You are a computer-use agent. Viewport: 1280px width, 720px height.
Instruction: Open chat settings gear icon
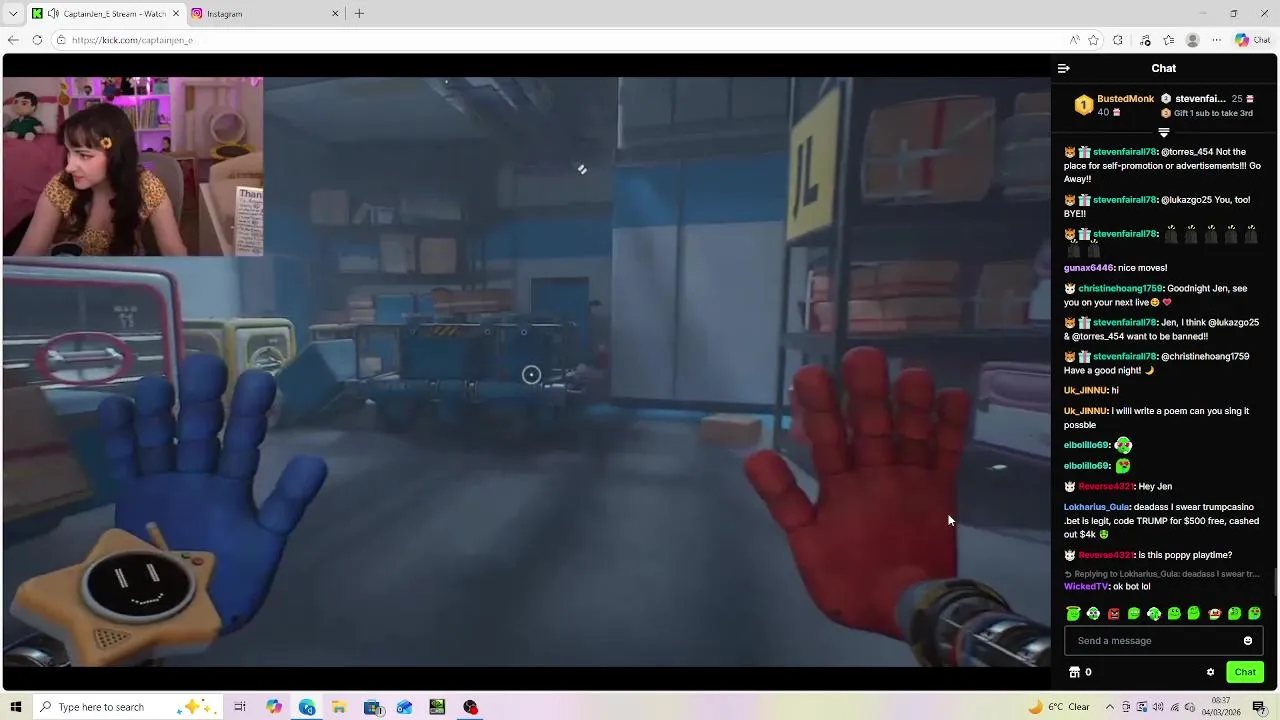coord(1210,672)
